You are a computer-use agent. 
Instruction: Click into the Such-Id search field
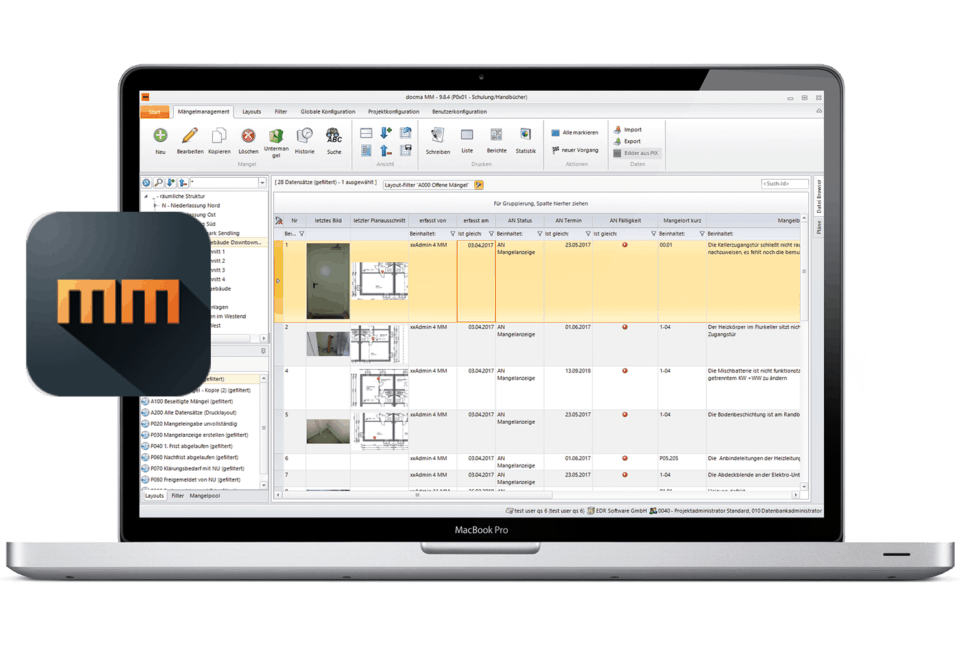(784, 184)
